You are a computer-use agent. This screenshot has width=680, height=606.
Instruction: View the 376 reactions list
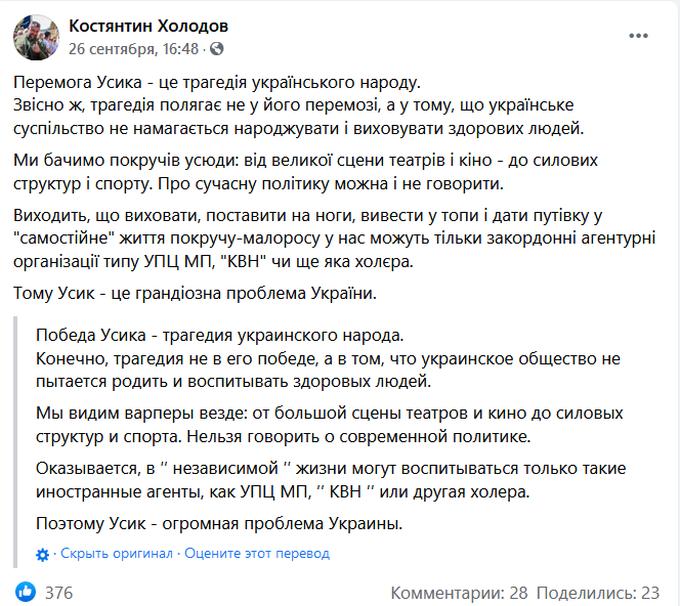click(59, 593)
